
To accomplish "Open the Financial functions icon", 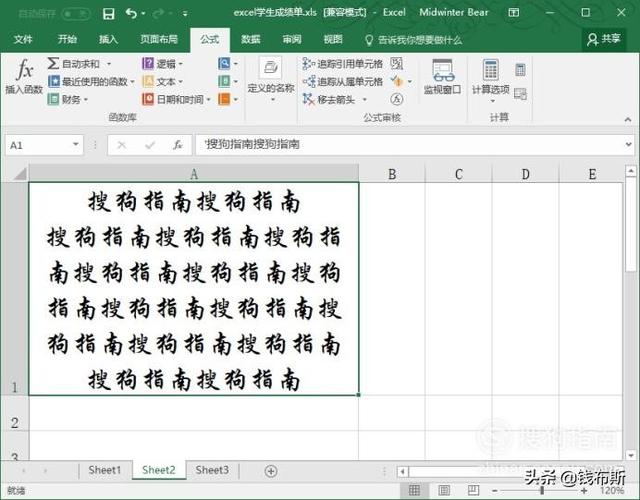I will click(53, 99).
